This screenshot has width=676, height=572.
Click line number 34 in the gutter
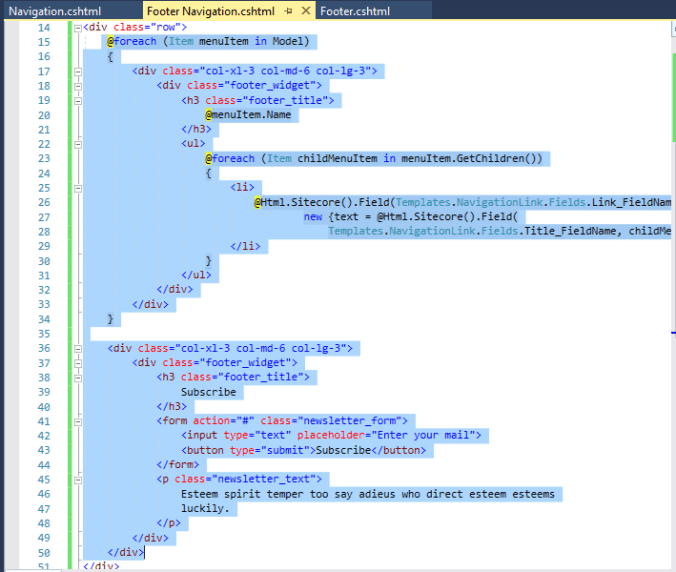pos(42,319)
